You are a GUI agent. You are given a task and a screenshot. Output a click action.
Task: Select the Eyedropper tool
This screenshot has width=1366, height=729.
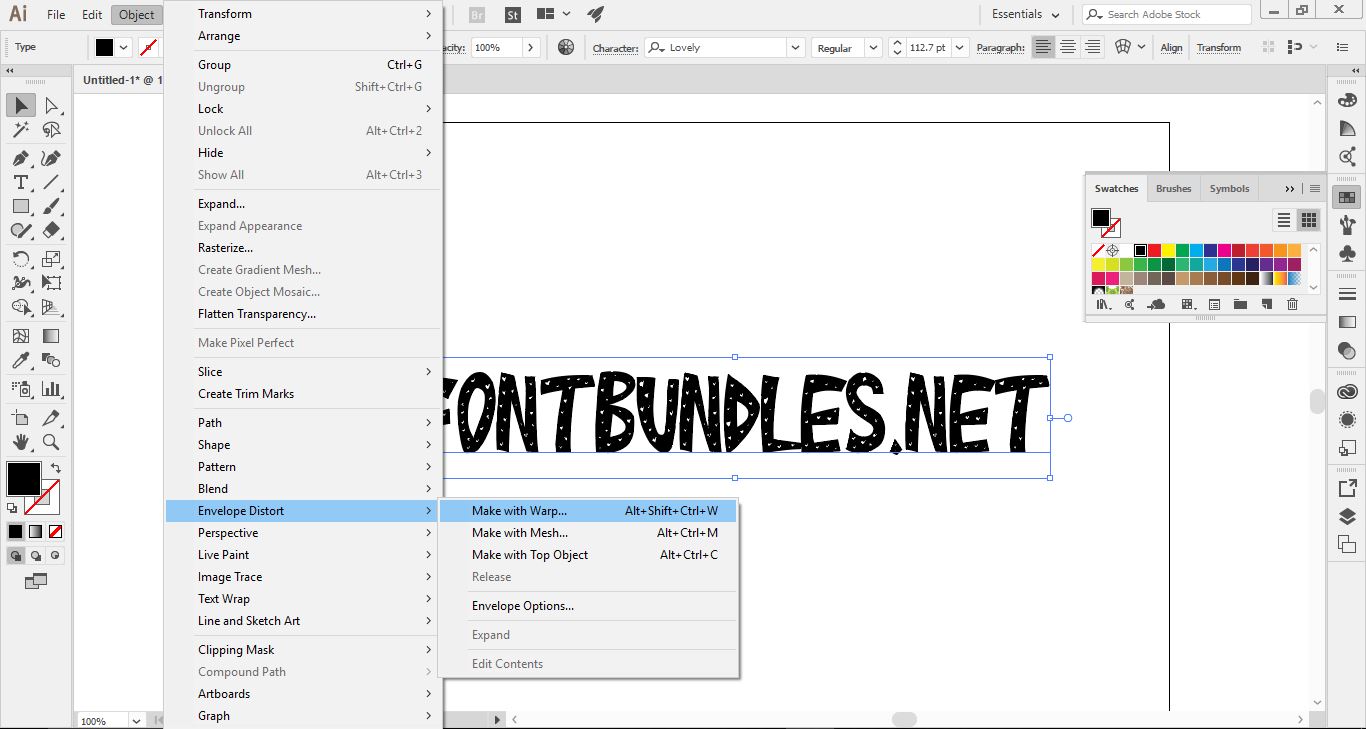pyautogui.click(x=21, y=360)
